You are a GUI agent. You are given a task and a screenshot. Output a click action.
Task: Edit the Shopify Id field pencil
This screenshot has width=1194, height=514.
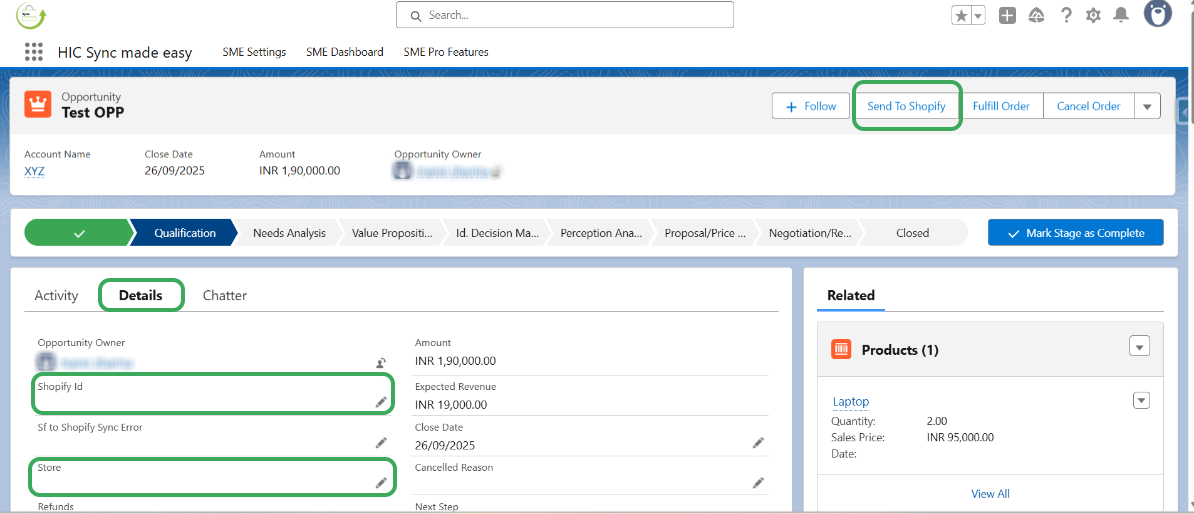click(x=381, y=402)
